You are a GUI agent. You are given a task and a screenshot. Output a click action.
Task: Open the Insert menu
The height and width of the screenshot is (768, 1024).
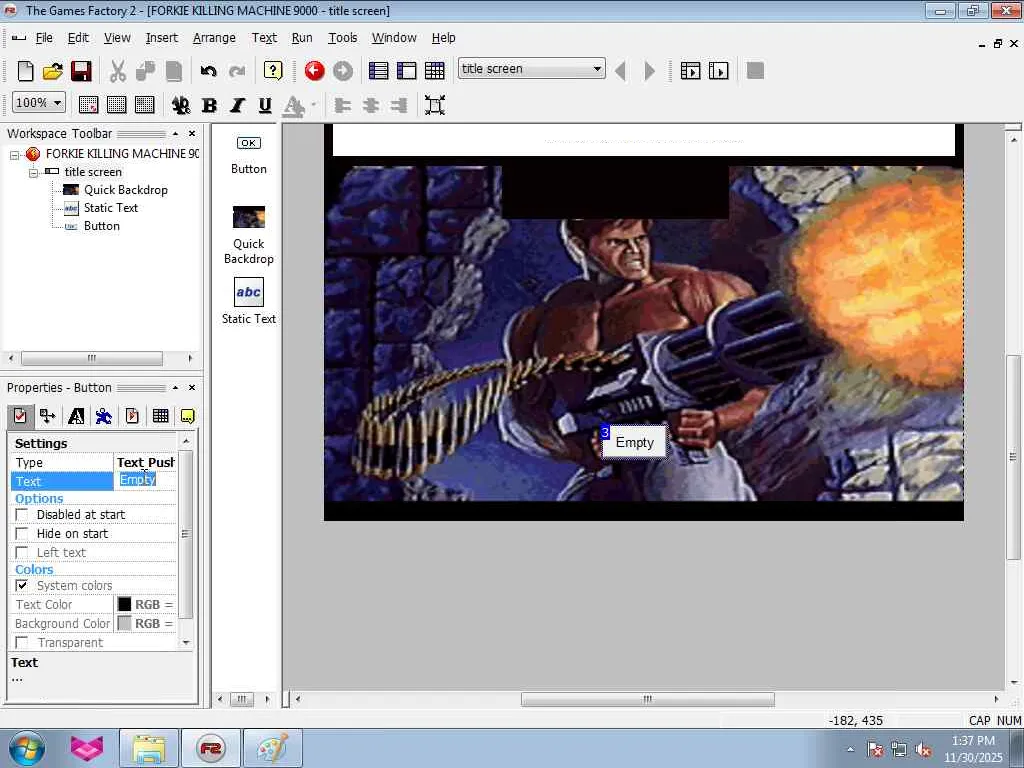point(161,38)
